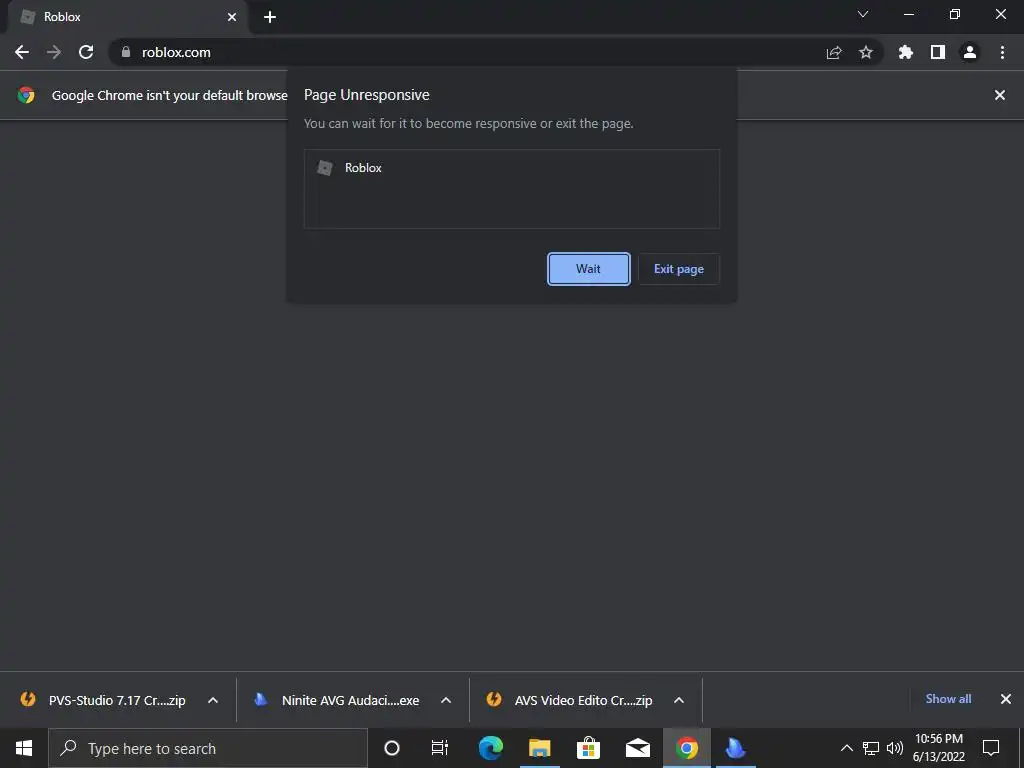Open Microsoft Store from taskbar

click(588, 748)
